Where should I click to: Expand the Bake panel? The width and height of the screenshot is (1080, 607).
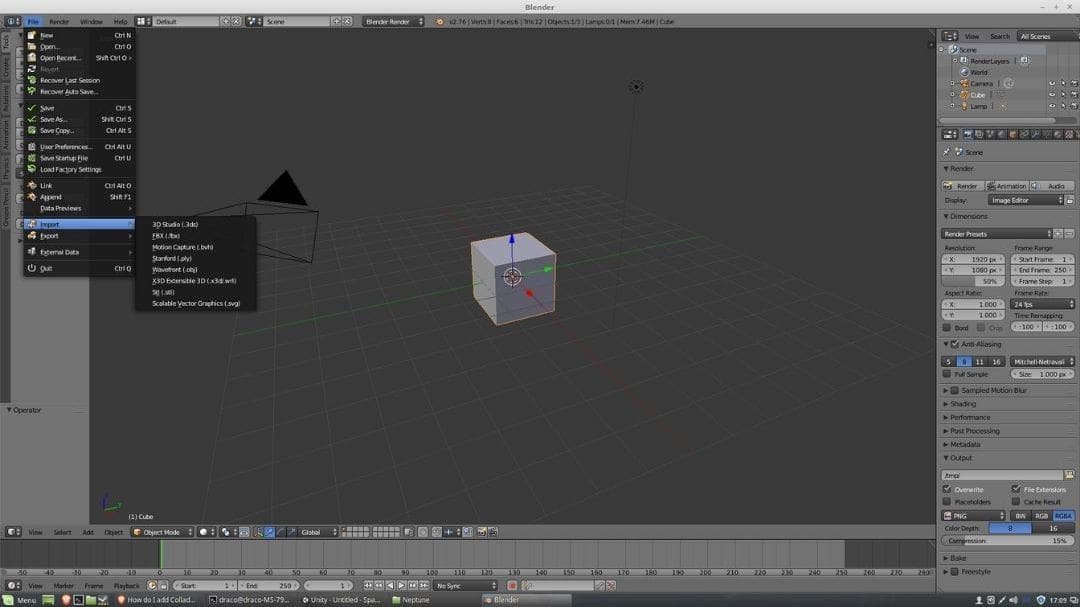957,558
